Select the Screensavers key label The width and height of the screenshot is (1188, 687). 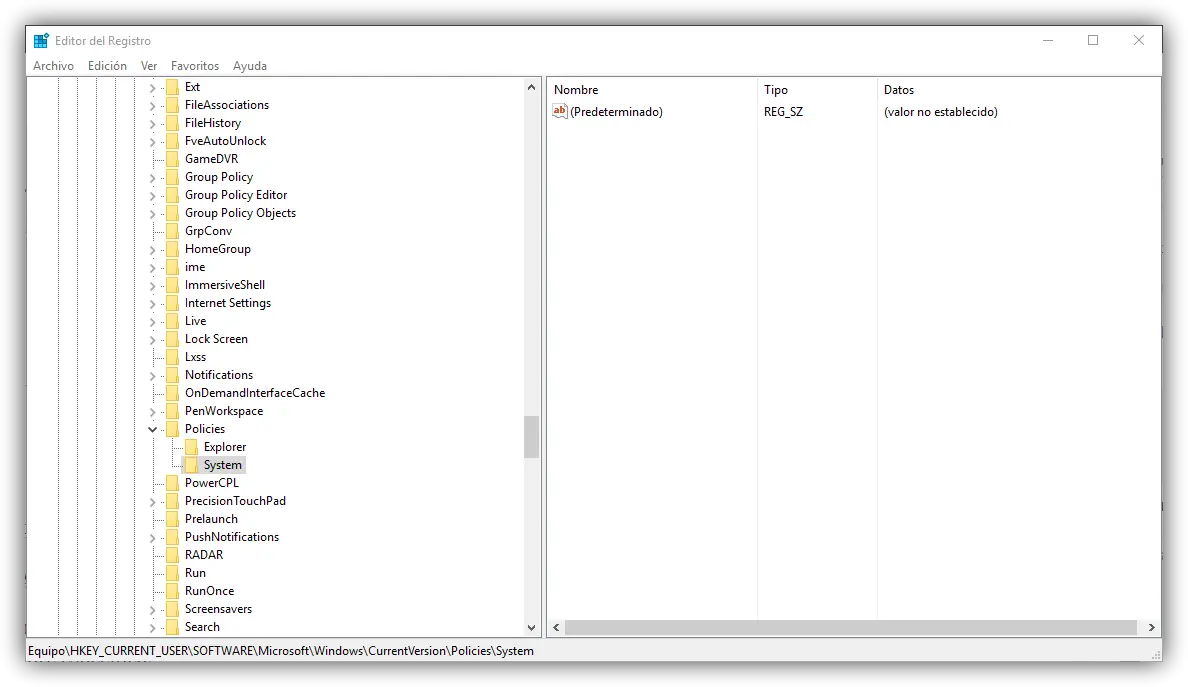(x=218, y=609)
